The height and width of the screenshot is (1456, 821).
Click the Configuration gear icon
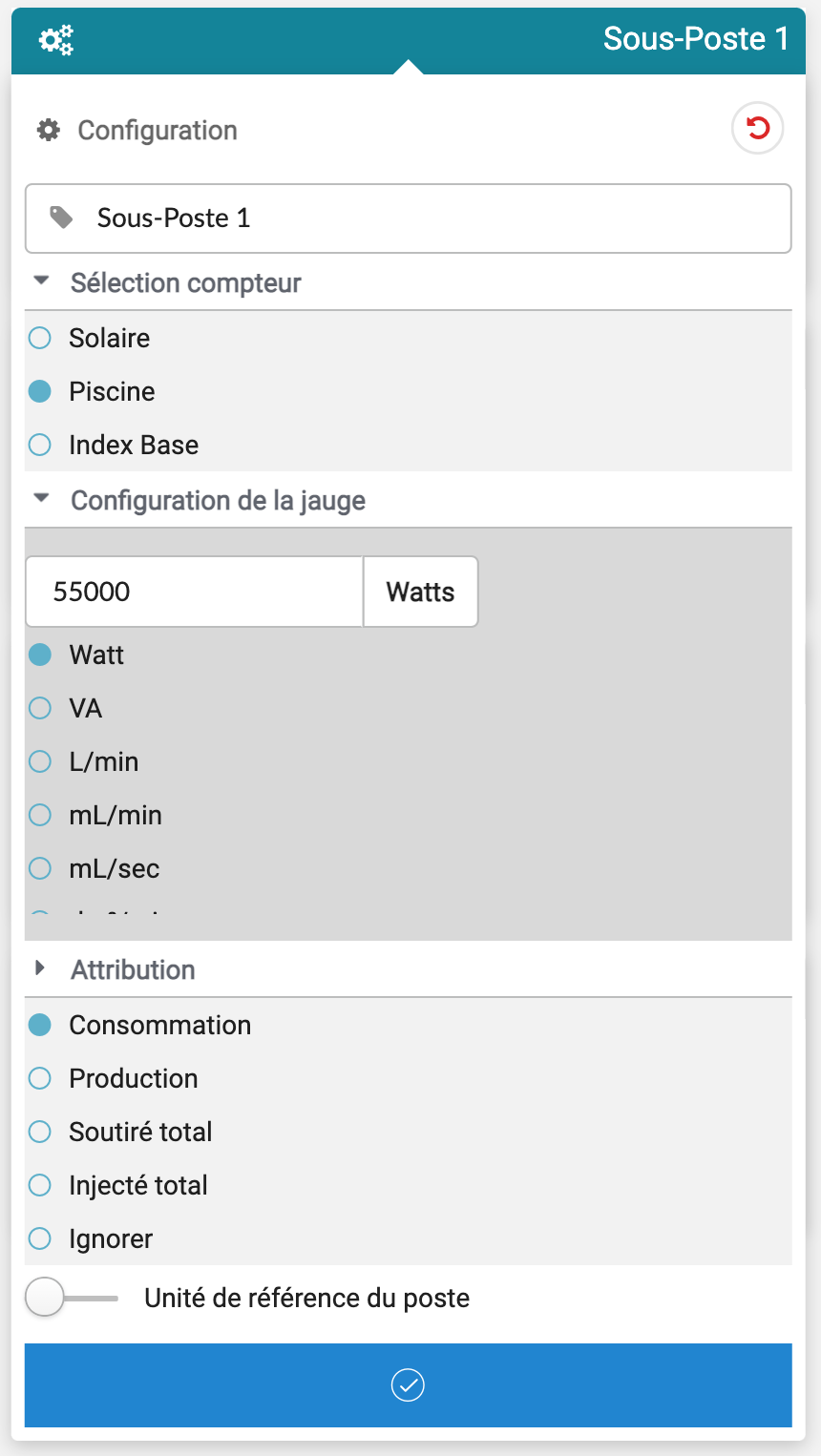coord(49,130)
